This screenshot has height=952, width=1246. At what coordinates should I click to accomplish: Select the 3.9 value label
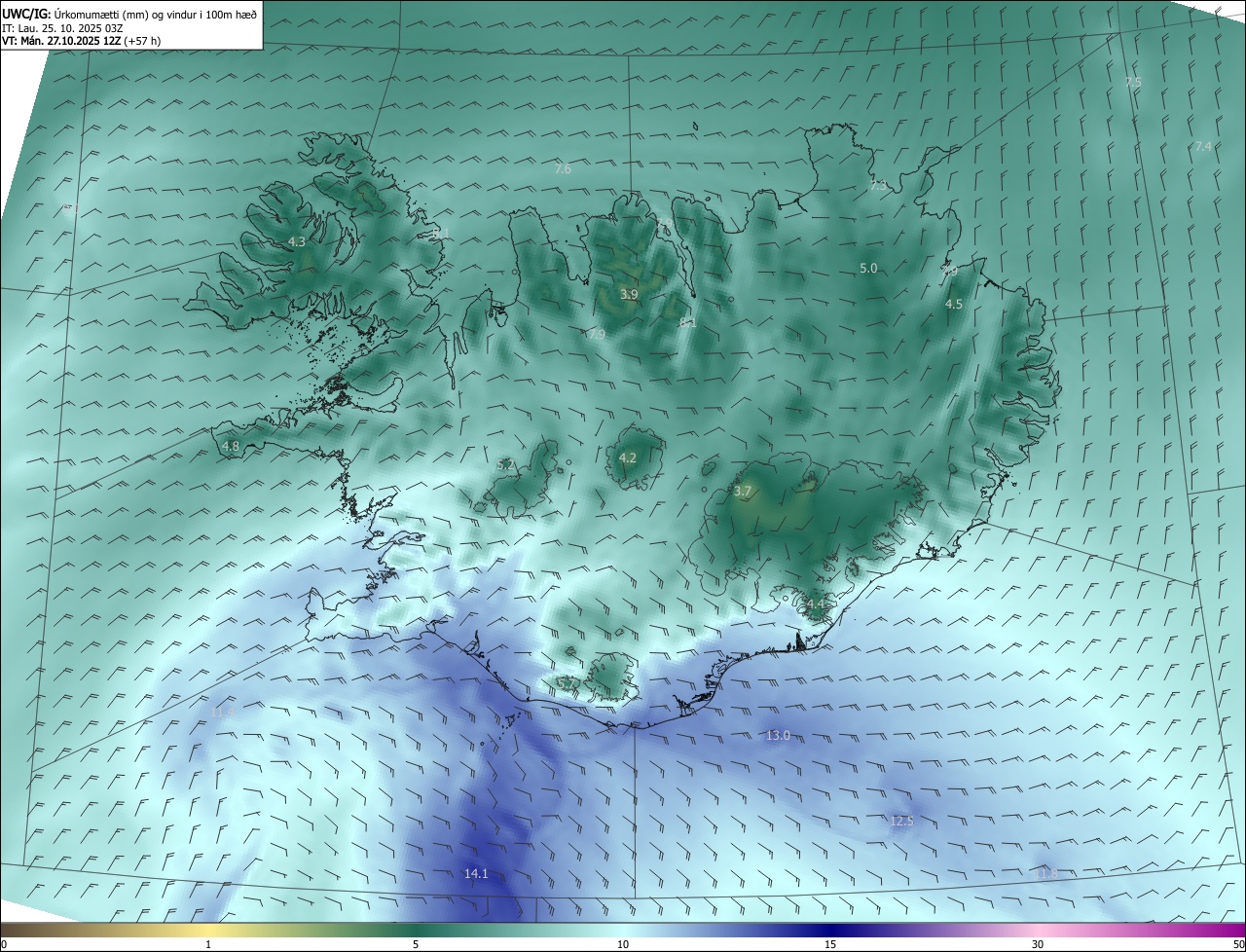pos(629,294)
